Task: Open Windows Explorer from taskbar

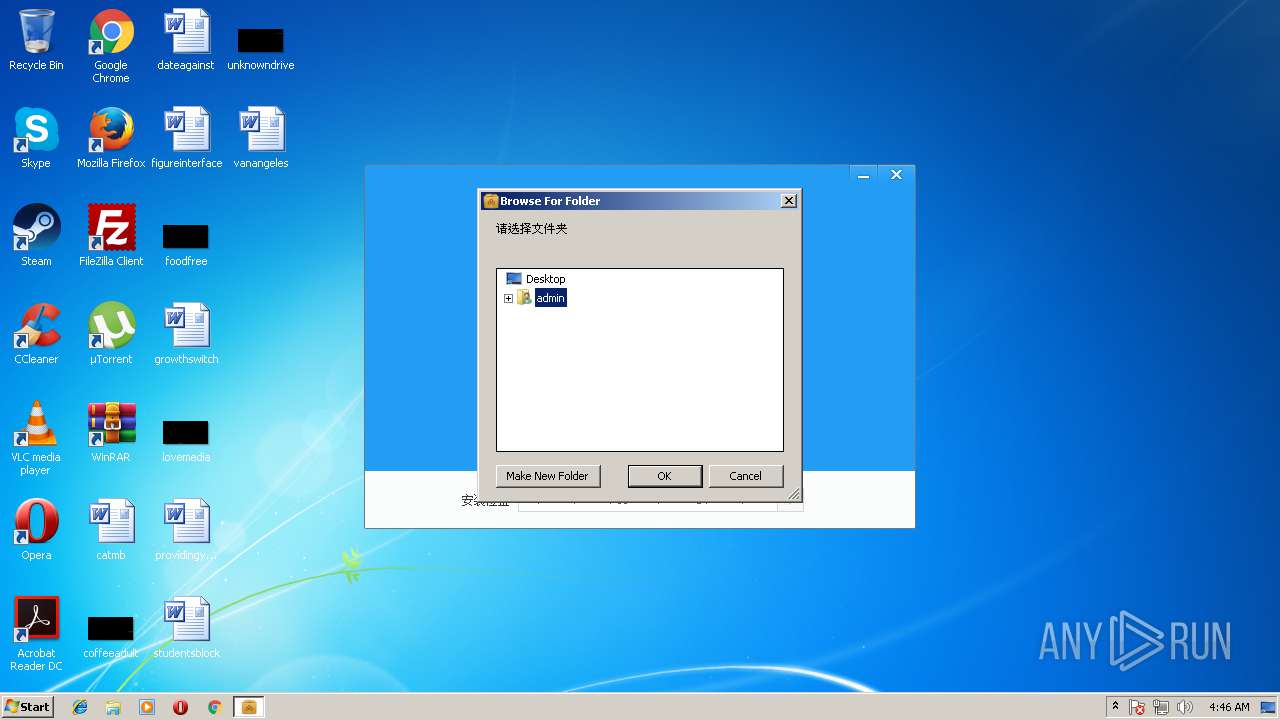Action: [x=113, y=707]
